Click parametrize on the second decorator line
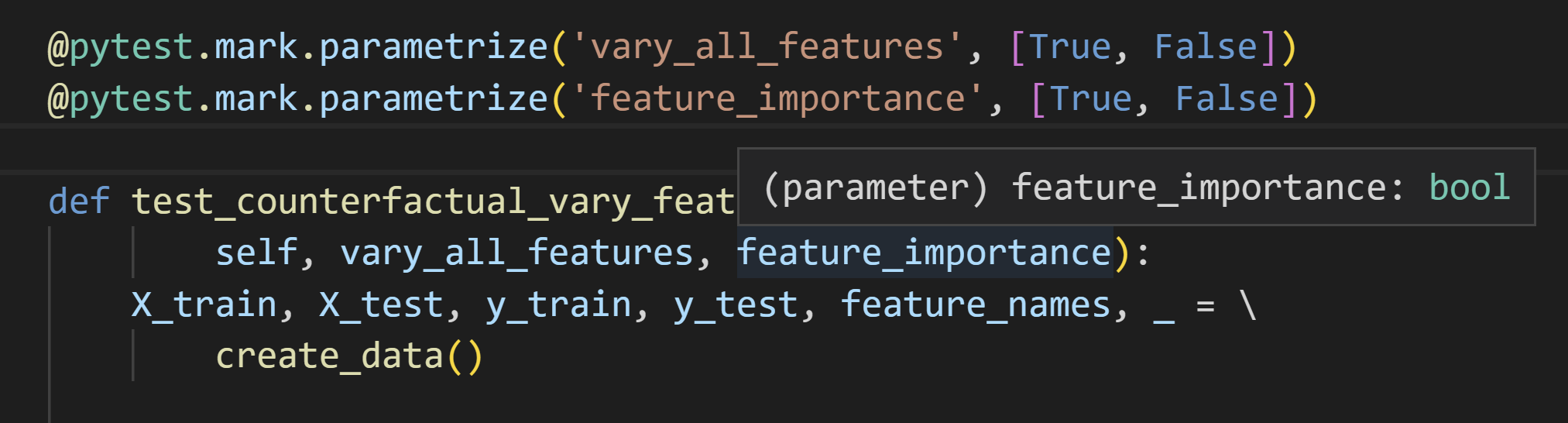Image resolution: width=1568 pixels, height=423 pixels. pyautogui.click(x=433, y=100)
